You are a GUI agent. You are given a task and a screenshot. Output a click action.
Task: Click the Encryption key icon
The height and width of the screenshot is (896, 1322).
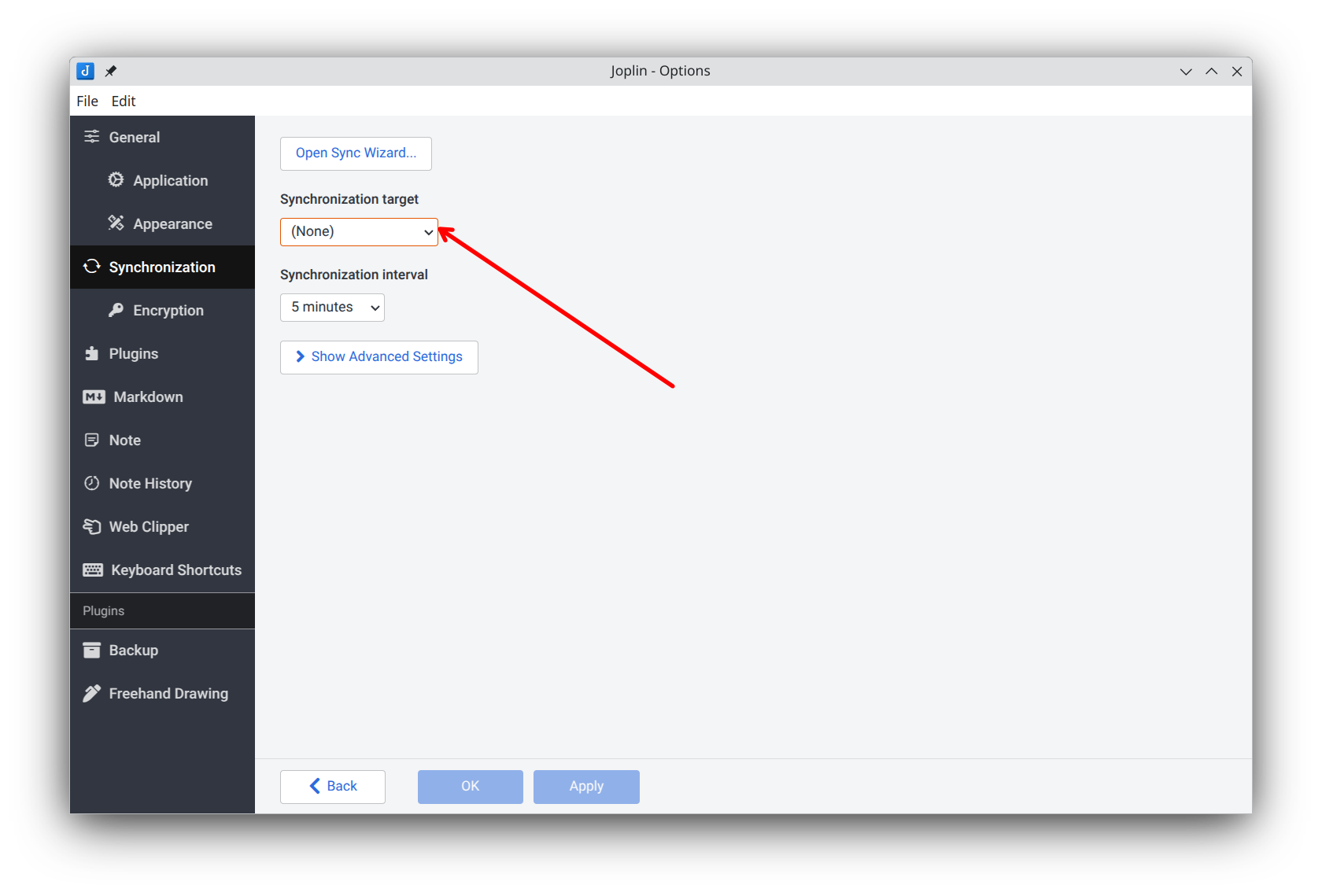pyautogui.click(x=116, y=310)
